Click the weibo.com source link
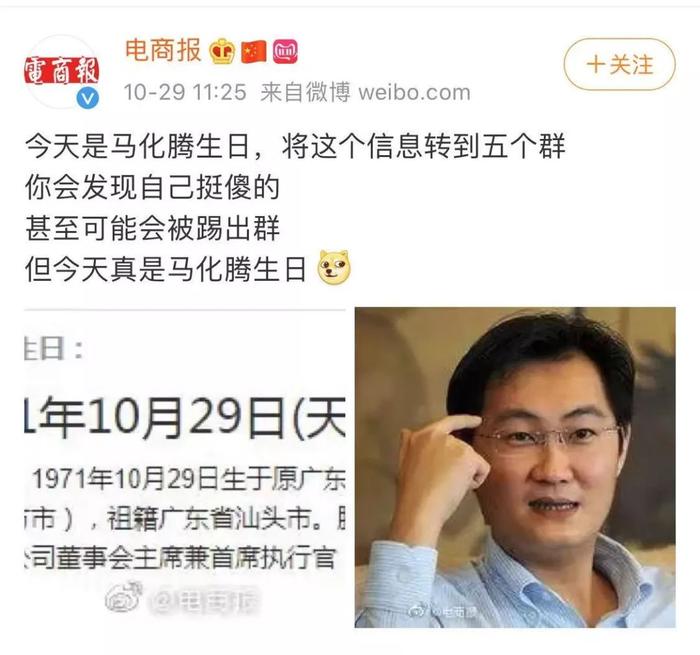Screen dimensions: 700x655 414,93
